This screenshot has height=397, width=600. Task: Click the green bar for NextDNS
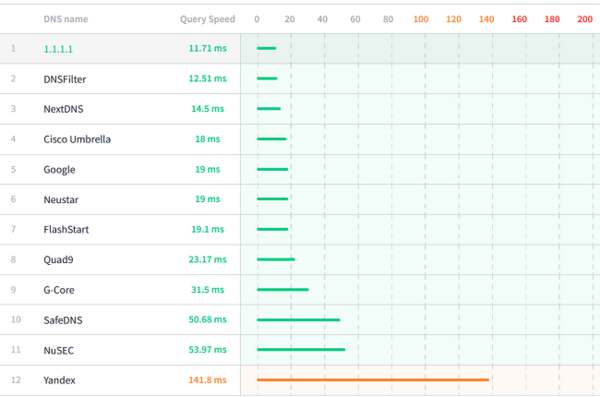269,109
